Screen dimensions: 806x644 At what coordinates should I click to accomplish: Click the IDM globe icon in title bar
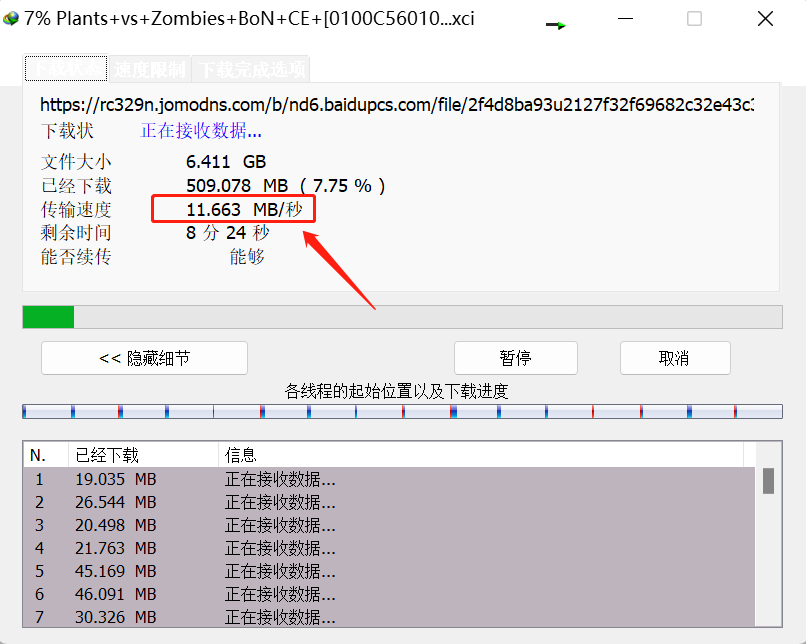11,19
